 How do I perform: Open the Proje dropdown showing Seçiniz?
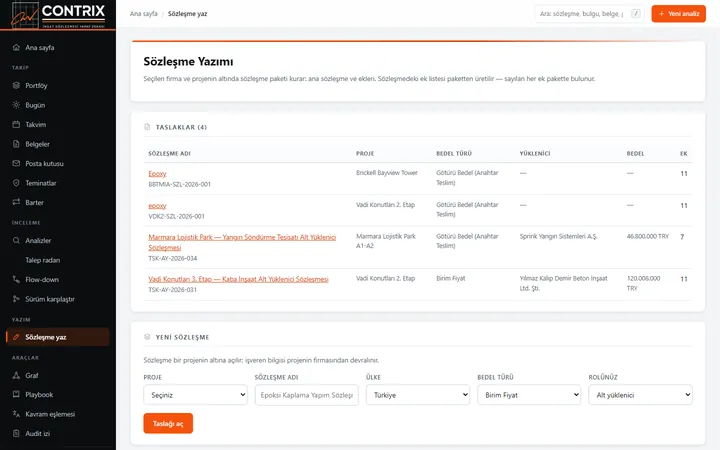[195, 395]
